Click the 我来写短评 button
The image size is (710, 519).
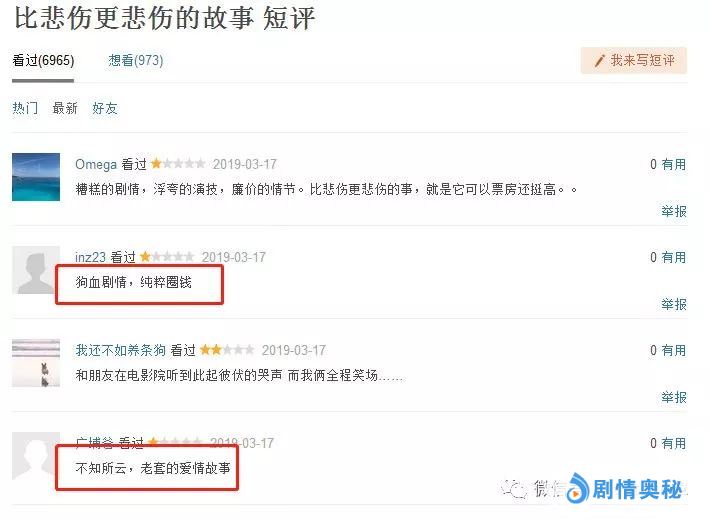point(633,60)
